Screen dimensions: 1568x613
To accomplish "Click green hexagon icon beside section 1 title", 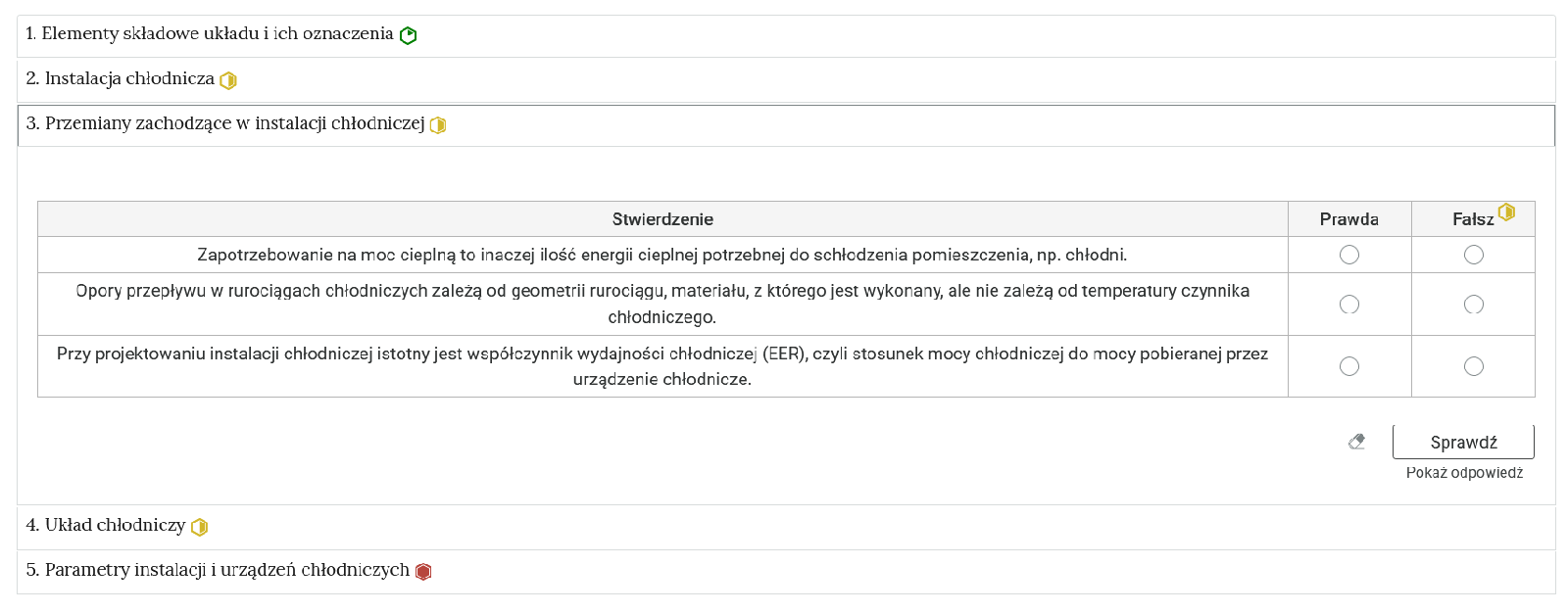I will click(409, 35).
